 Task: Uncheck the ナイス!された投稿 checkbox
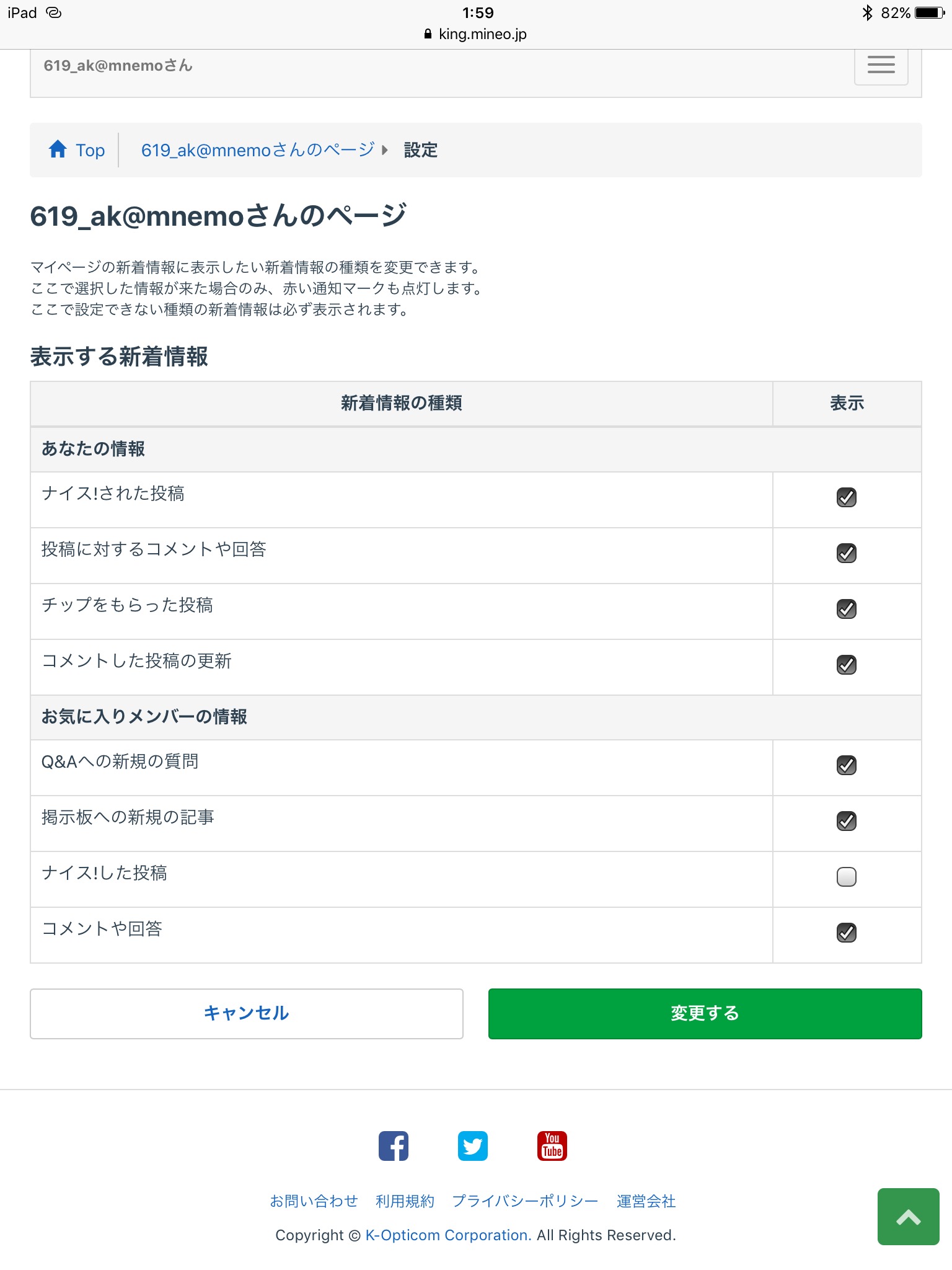(846, 497)
